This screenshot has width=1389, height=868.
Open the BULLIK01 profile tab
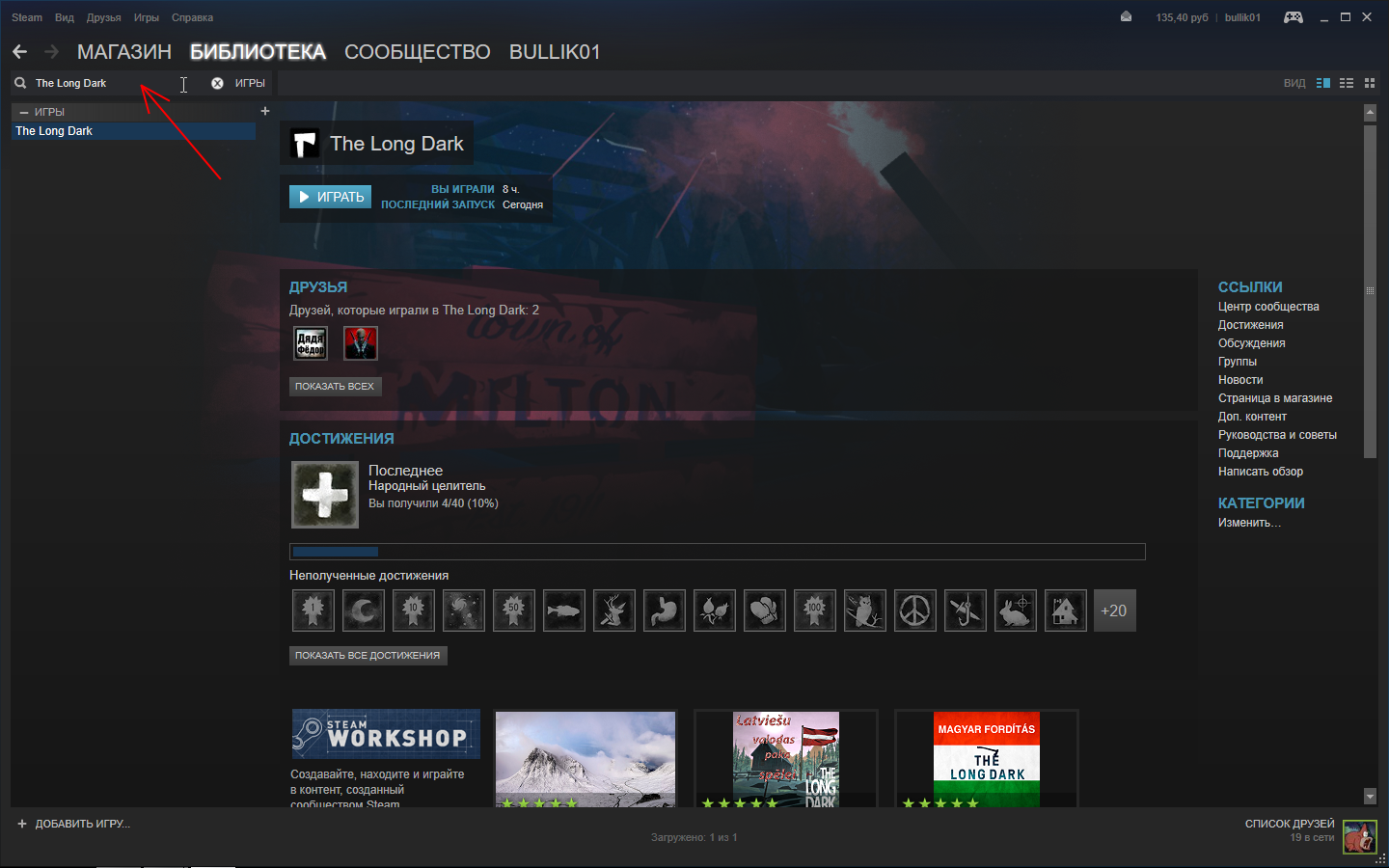coord(555,52)
